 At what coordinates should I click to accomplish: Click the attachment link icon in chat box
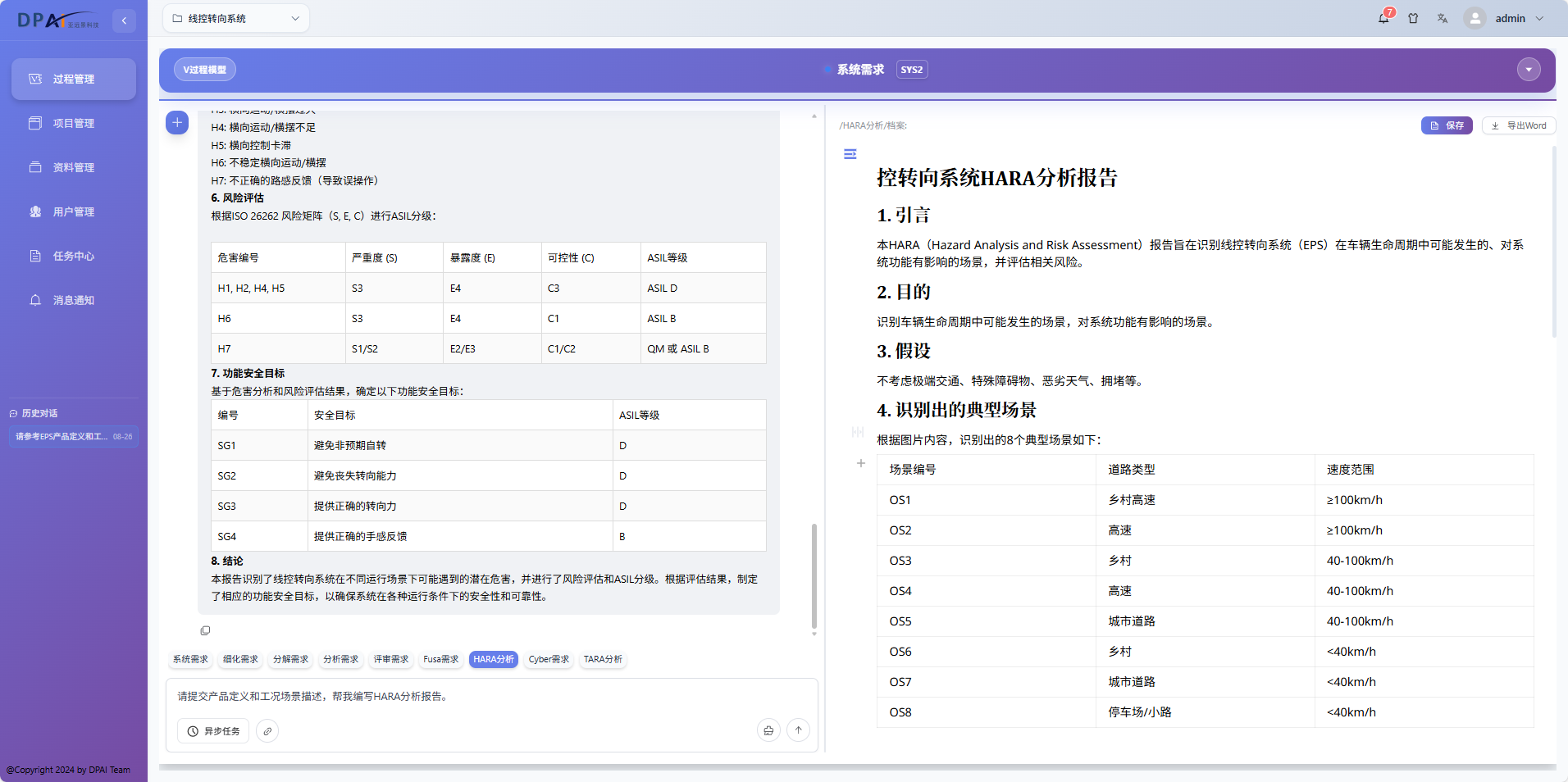[x=267, y=730]
